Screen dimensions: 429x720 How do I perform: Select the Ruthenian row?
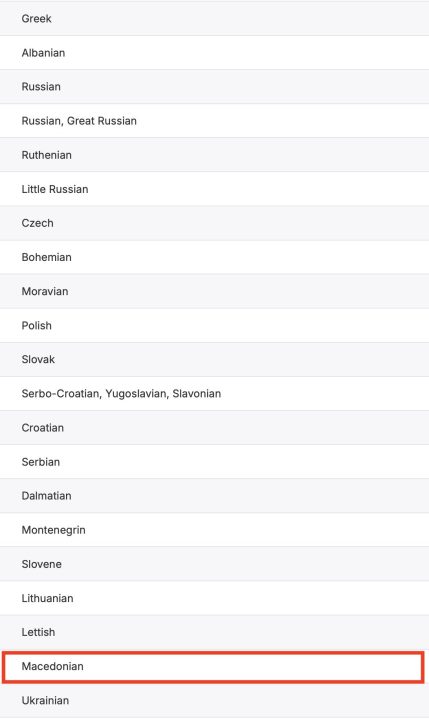click(214, 155)
